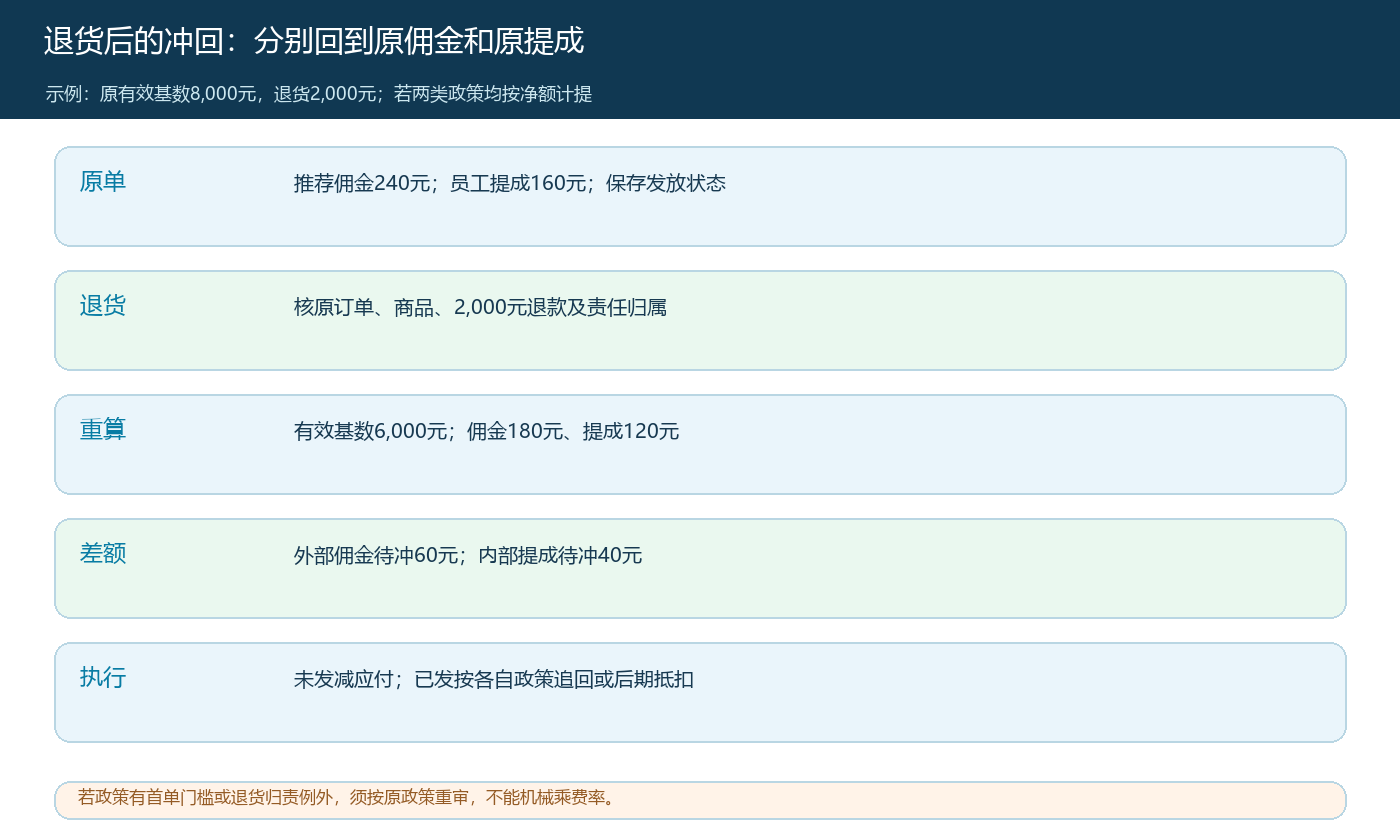Click the footnote beginning "若政策有首单门槛或退货归责例外"

[x=347, y=797]
